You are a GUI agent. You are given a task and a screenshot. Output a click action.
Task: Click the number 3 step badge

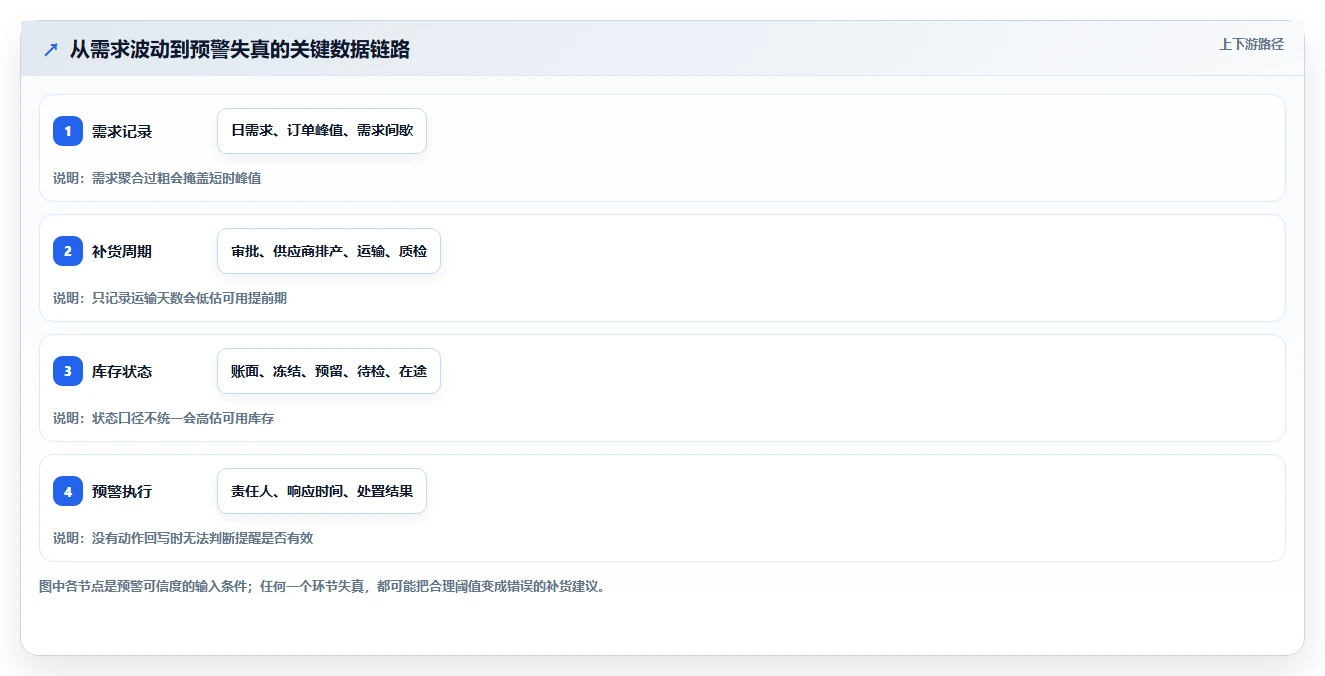click(68, 371)
